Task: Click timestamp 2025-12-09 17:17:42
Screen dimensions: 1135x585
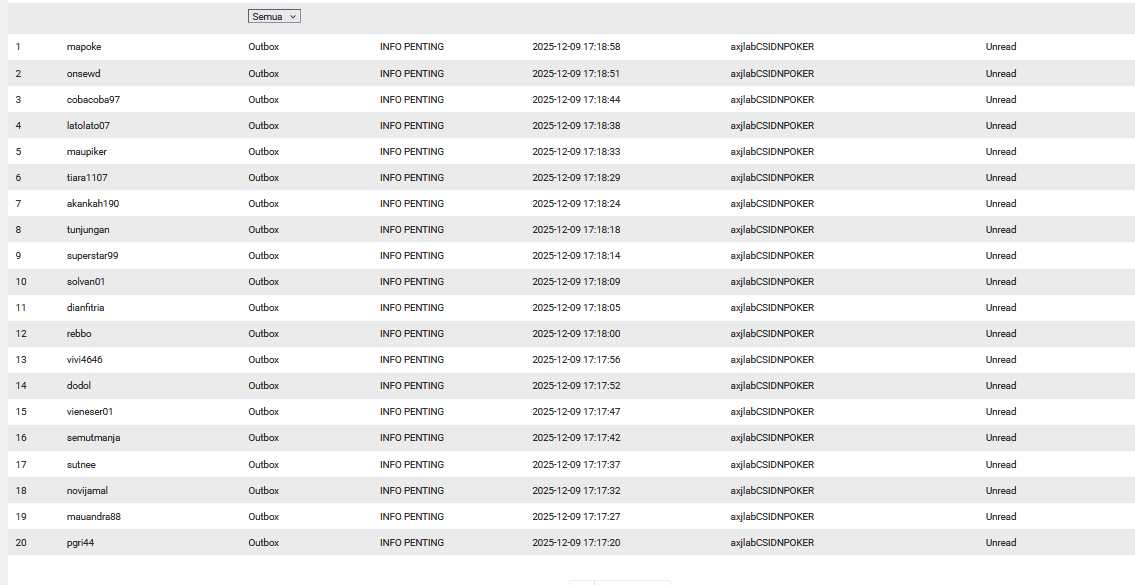Action: click(576, 439)
